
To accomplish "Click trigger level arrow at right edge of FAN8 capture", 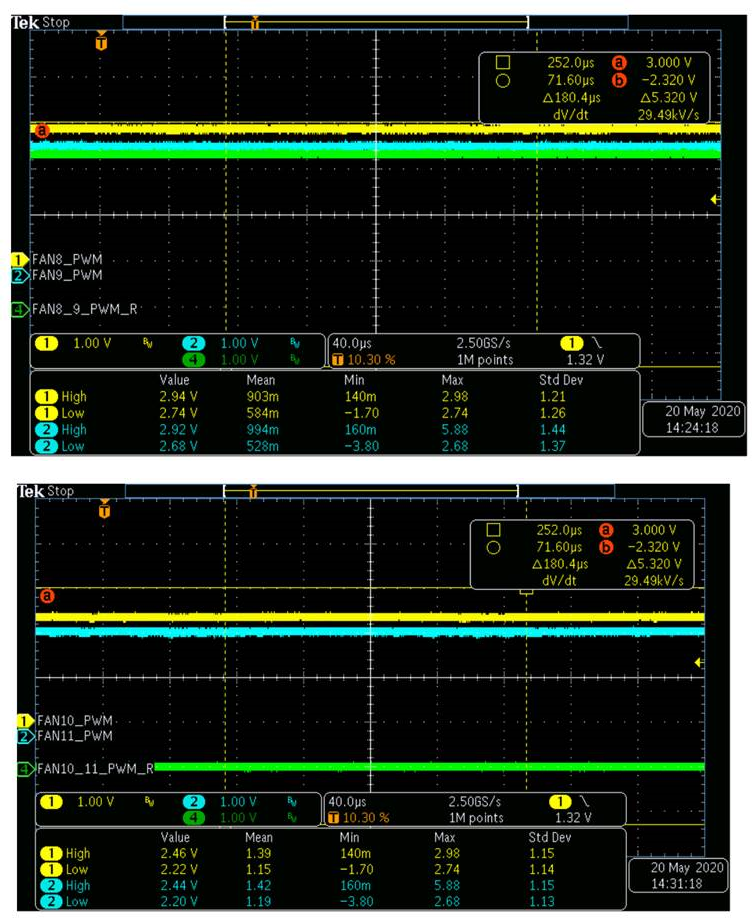I will pos(715,199).
